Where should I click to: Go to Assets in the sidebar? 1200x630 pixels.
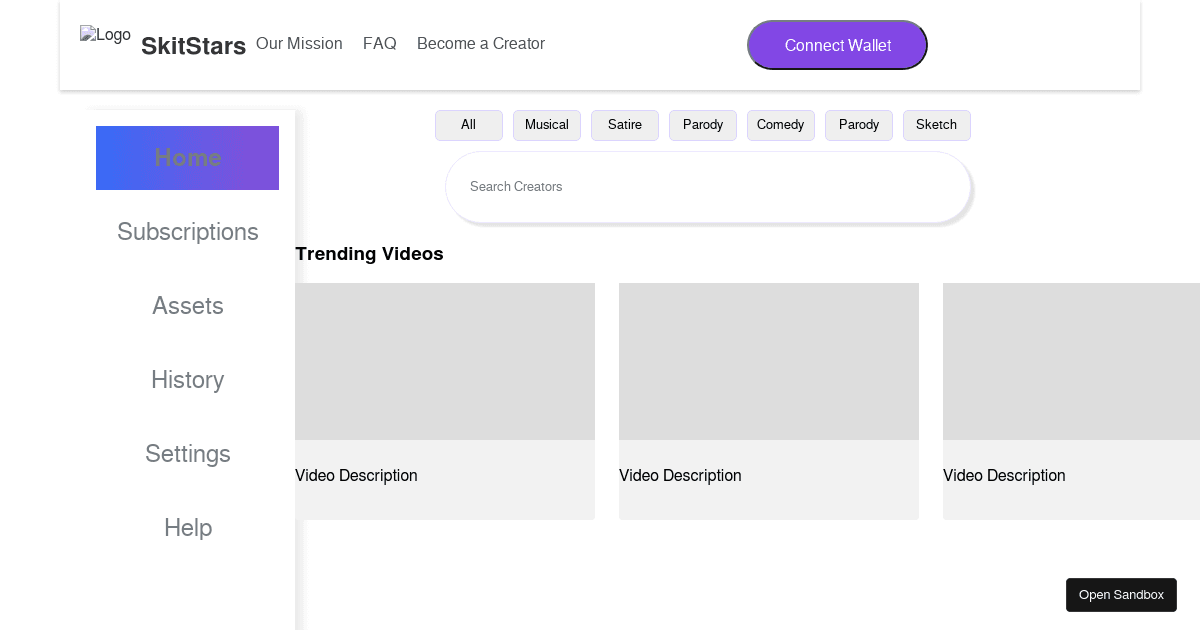(187, 306)
